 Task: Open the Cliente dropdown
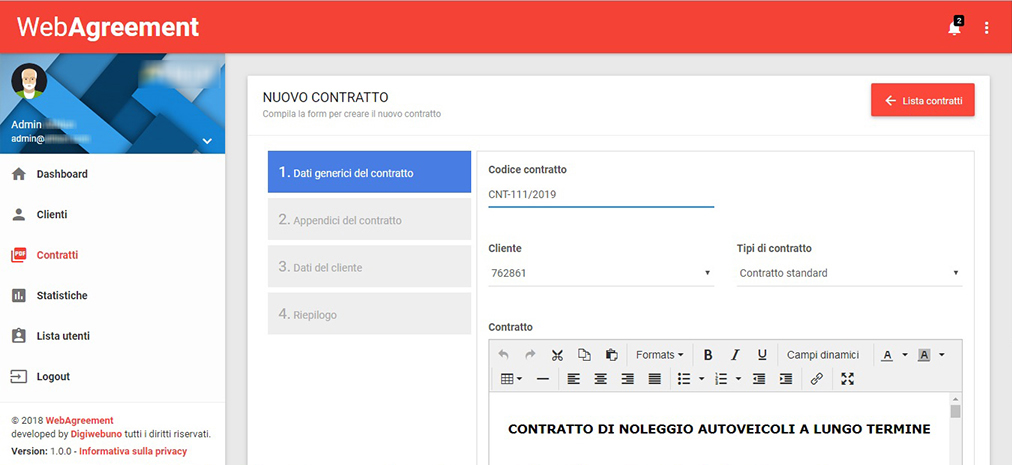click(600, 273)
